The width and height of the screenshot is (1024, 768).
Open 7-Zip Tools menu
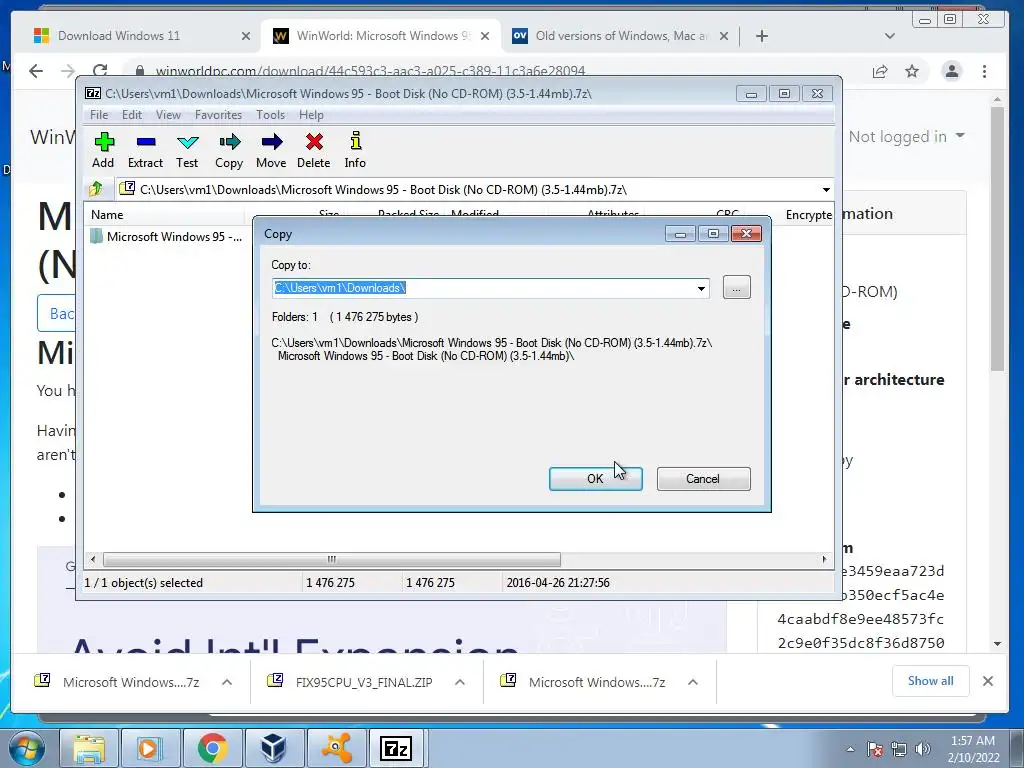(x=270, y=115)
